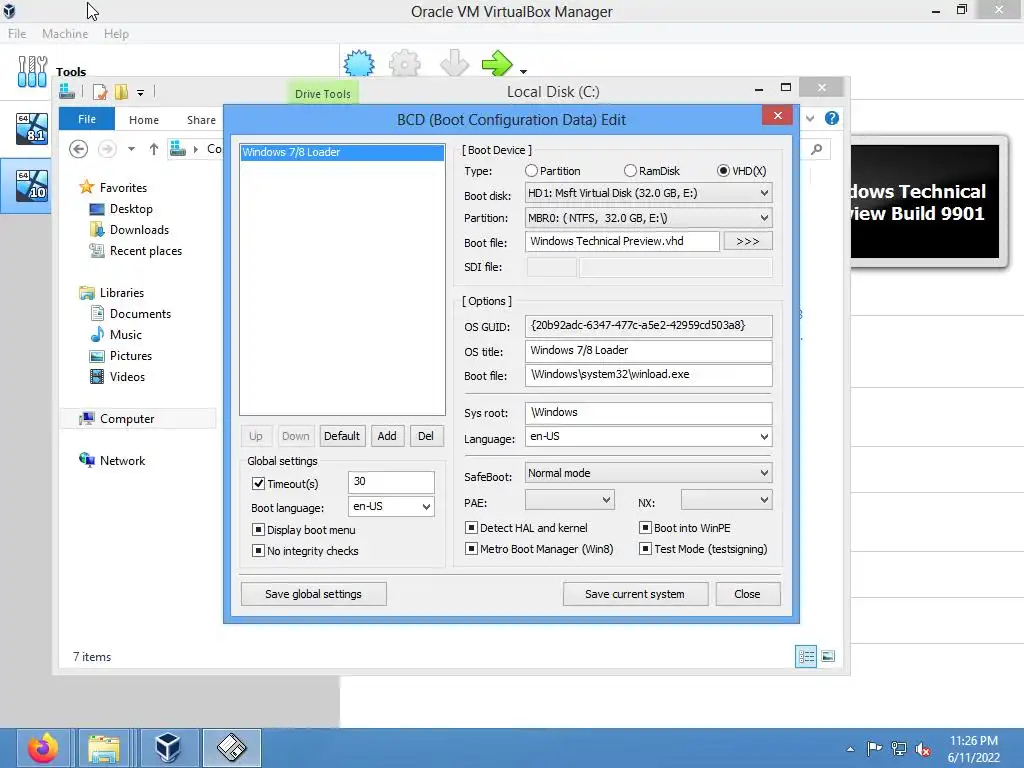Open the Boot language dropdown
Screen dimensions: 1024x768
[x=391, y=507]
